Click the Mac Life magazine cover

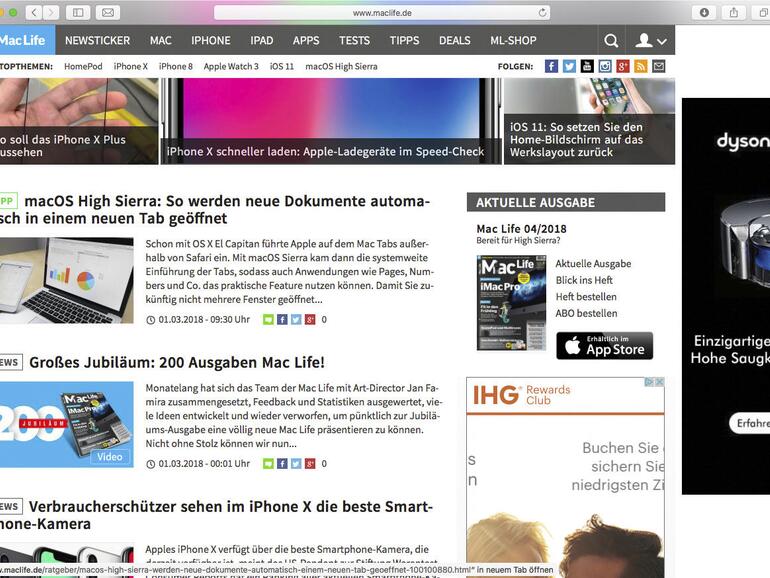pyautogui.click(x=511, y=303)
